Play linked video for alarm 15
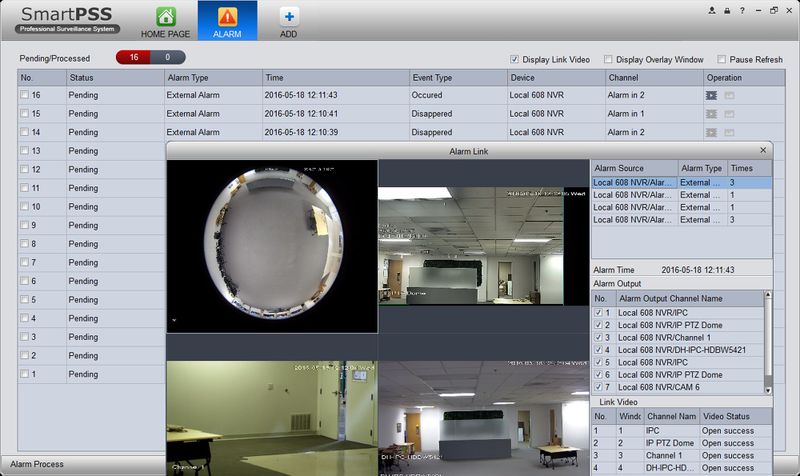The height and width of the screenshot is (476, 800). click(711, 114)
